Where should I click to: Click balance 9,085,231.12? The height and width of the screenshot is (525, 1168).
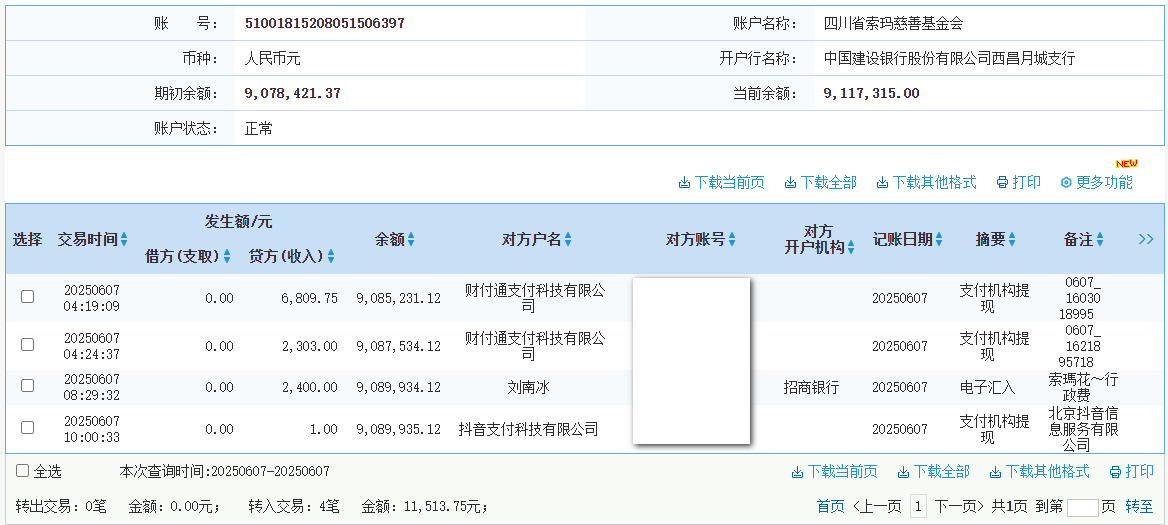(399, 298)
